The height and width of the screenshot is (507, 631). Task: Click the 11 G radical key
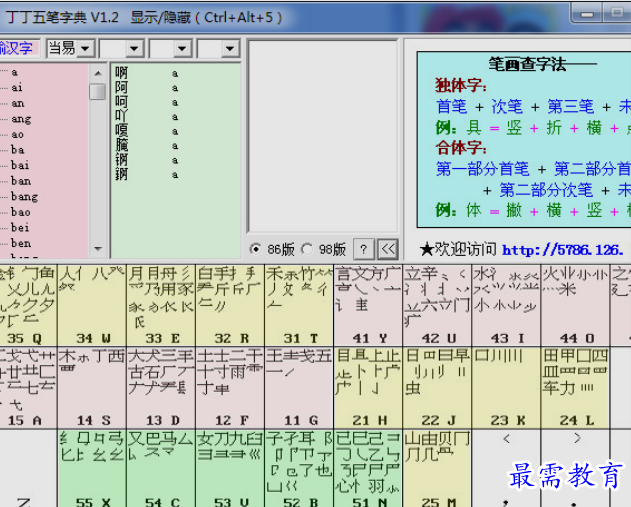299,387
